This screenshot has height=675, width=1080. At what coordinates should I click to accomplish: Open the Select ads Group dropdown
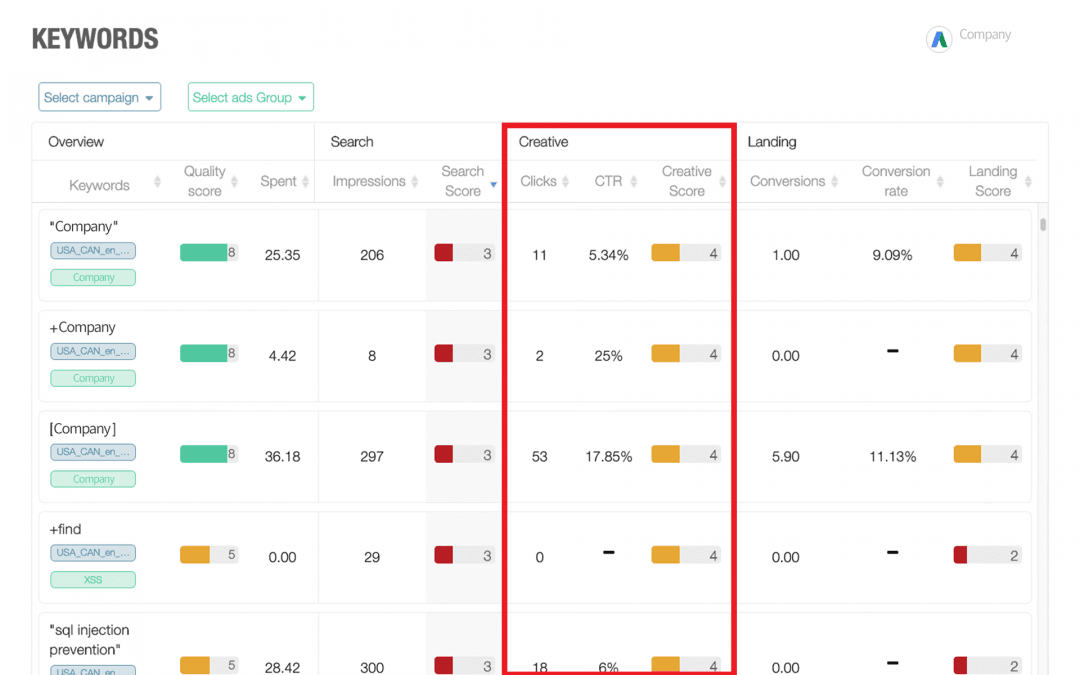coord(250,97)
